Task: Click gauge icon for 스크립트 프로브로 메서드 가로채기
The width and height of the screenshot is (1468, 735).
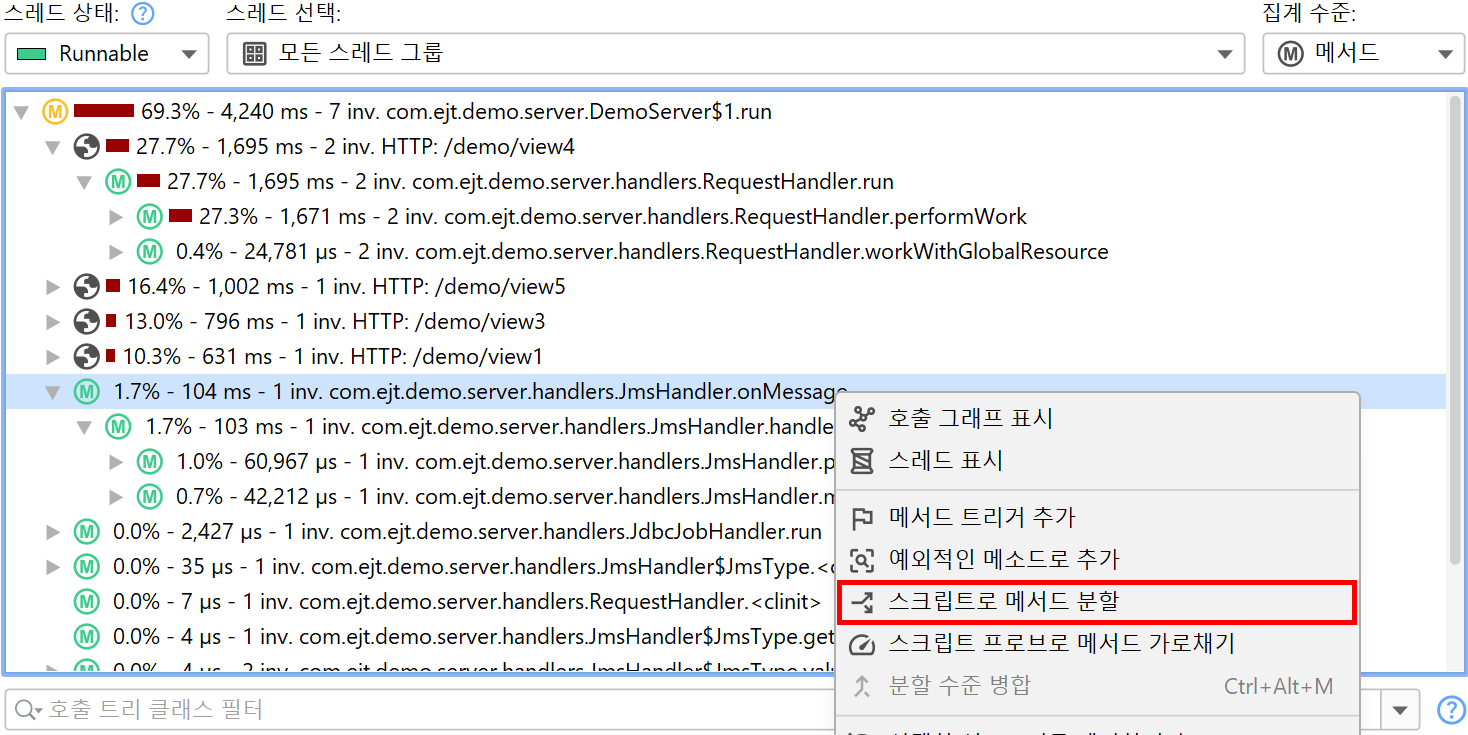Action: coord(861,644)
